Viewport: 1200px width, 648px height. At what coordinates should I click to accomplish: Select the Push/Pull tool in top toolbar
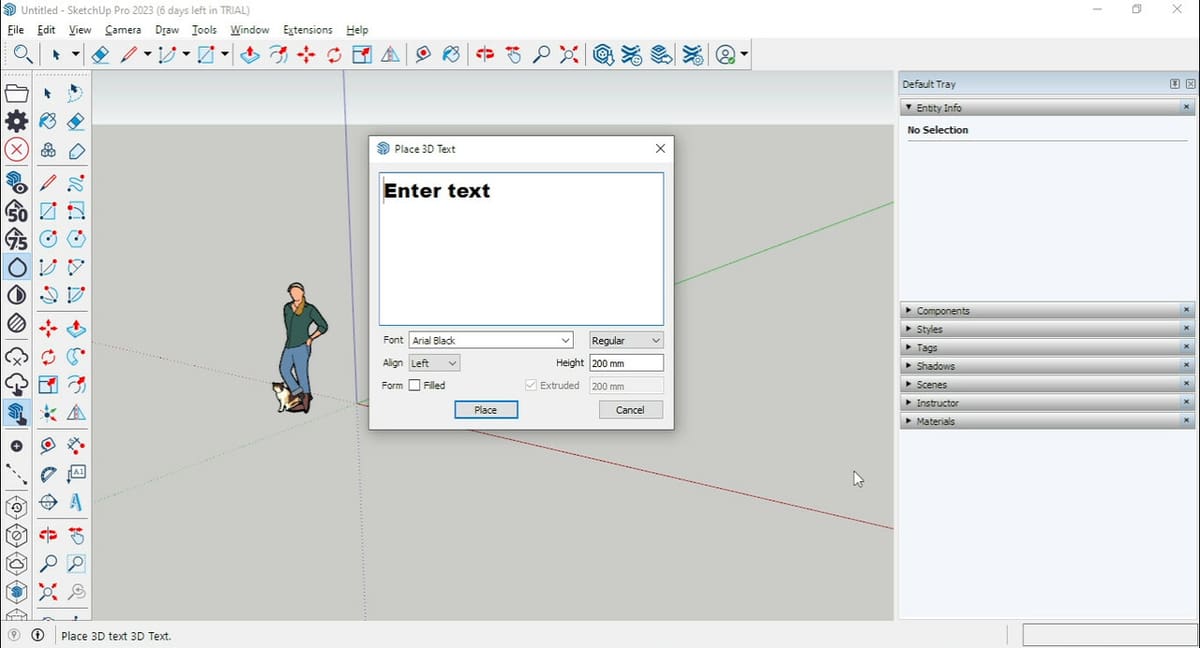[250, 54]
